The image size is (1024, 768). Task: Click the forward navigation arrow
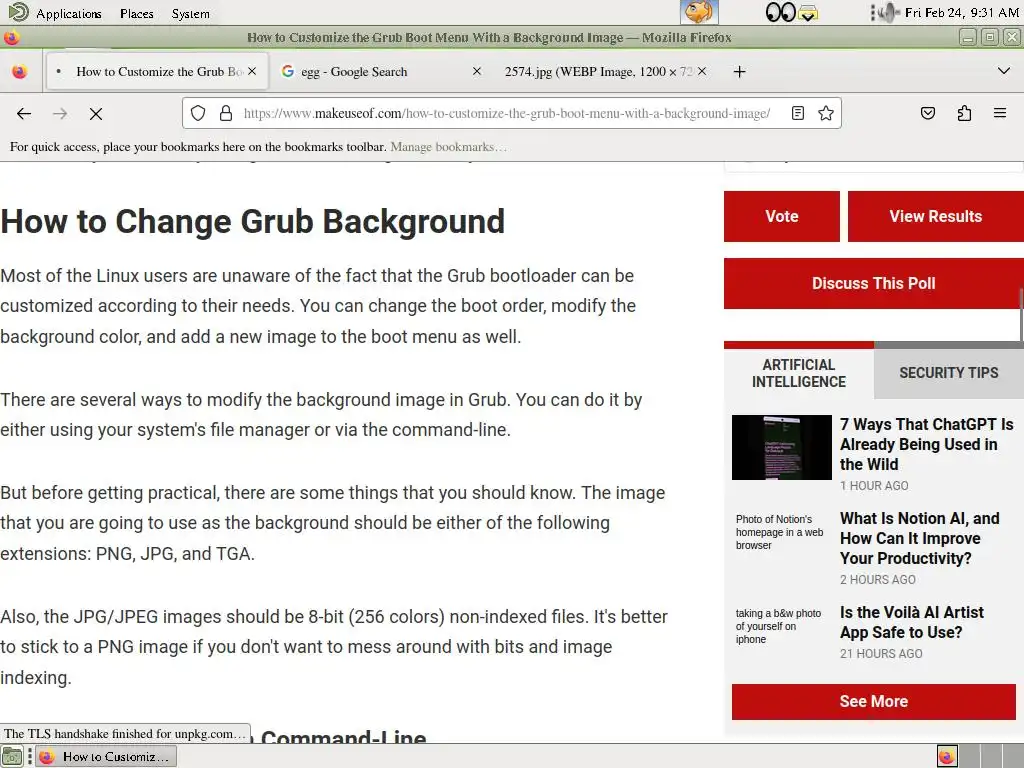(60, 114)
